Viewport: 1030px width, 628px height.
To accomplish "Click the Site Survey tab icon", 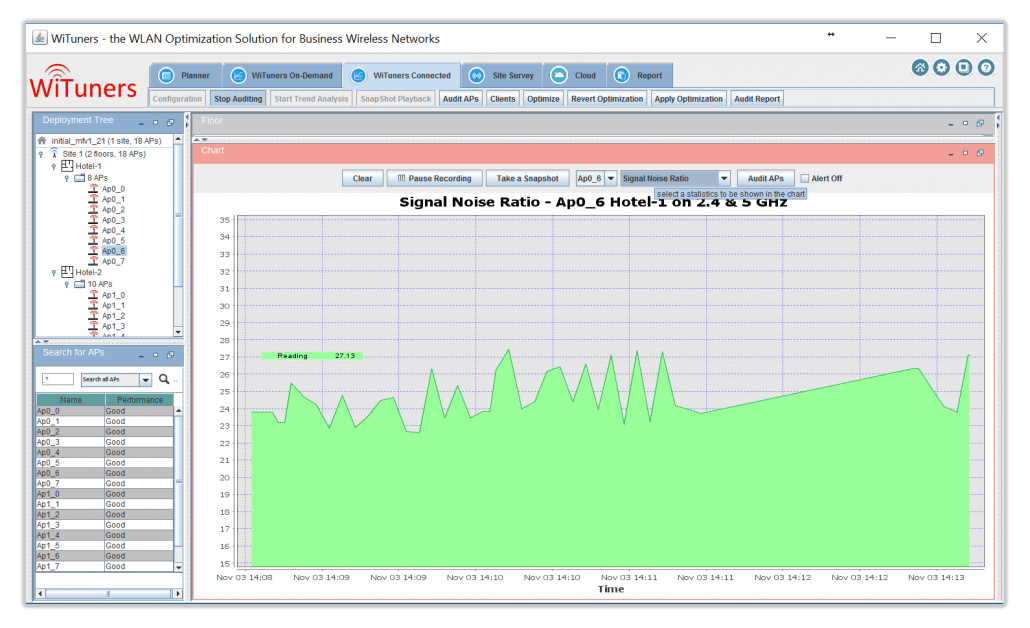I will pos(477,76).
